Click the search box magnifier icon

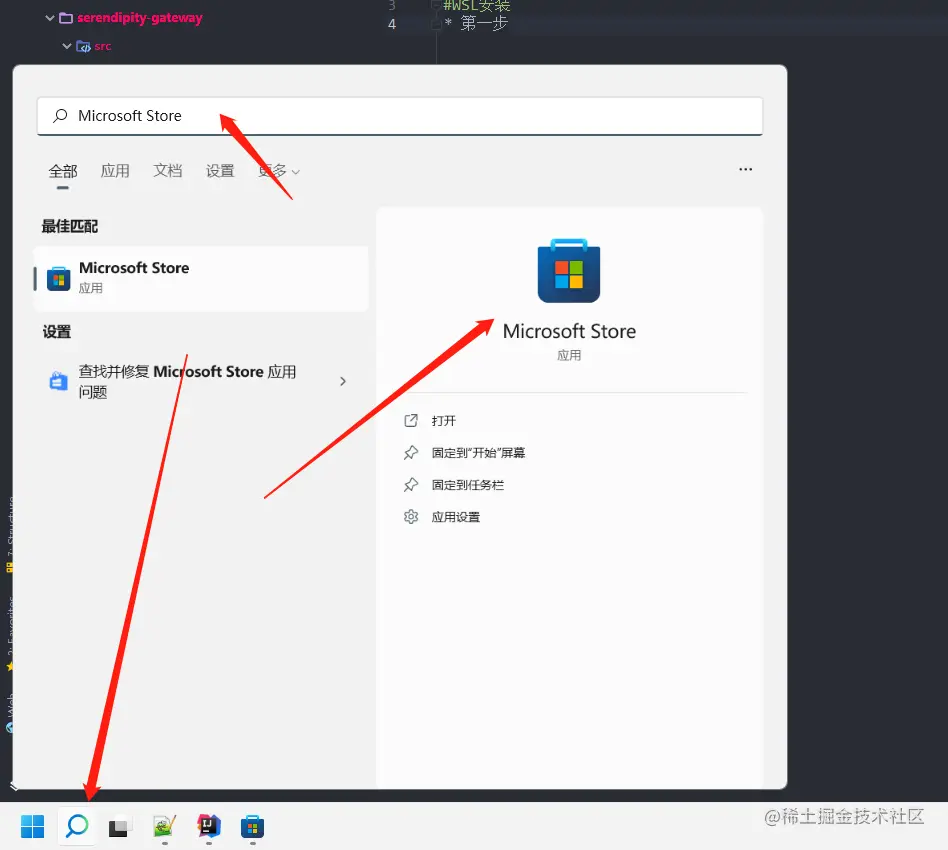point(60,115)
